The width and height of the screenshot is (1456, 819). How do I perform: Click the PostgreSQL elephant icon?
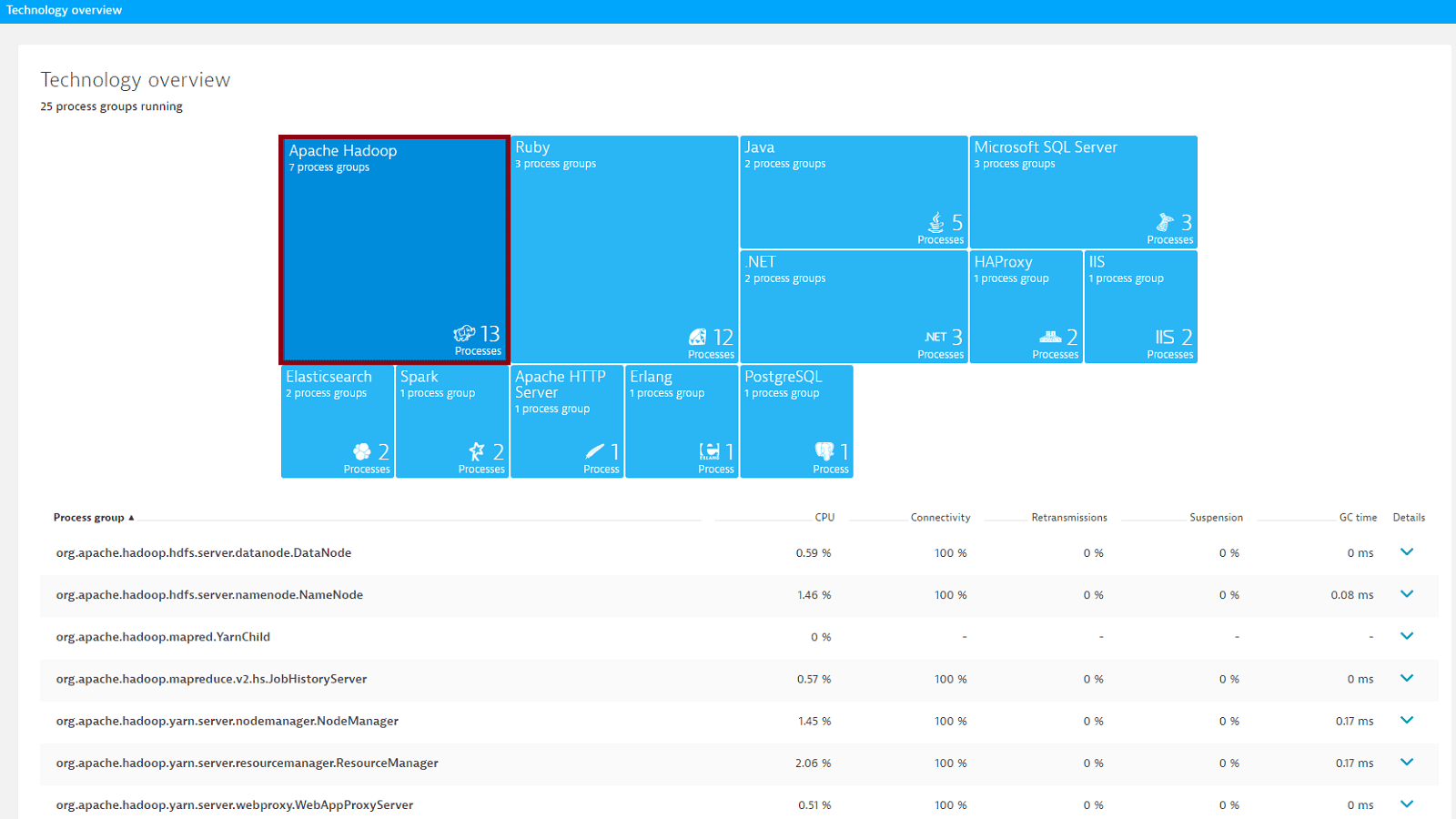click(x=824, y=451)
